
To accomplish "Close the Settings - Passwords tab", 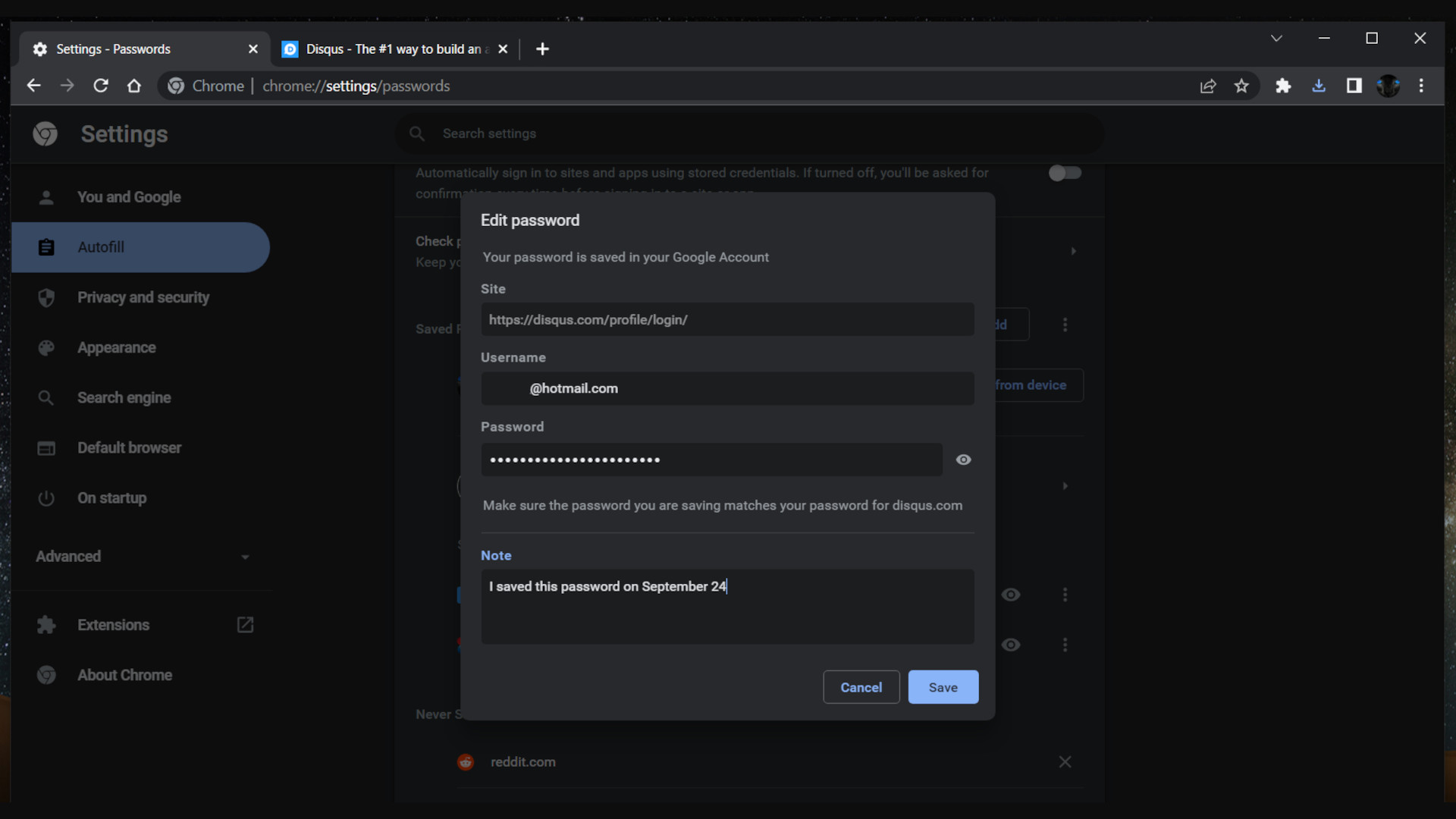I will coord(253,49).
